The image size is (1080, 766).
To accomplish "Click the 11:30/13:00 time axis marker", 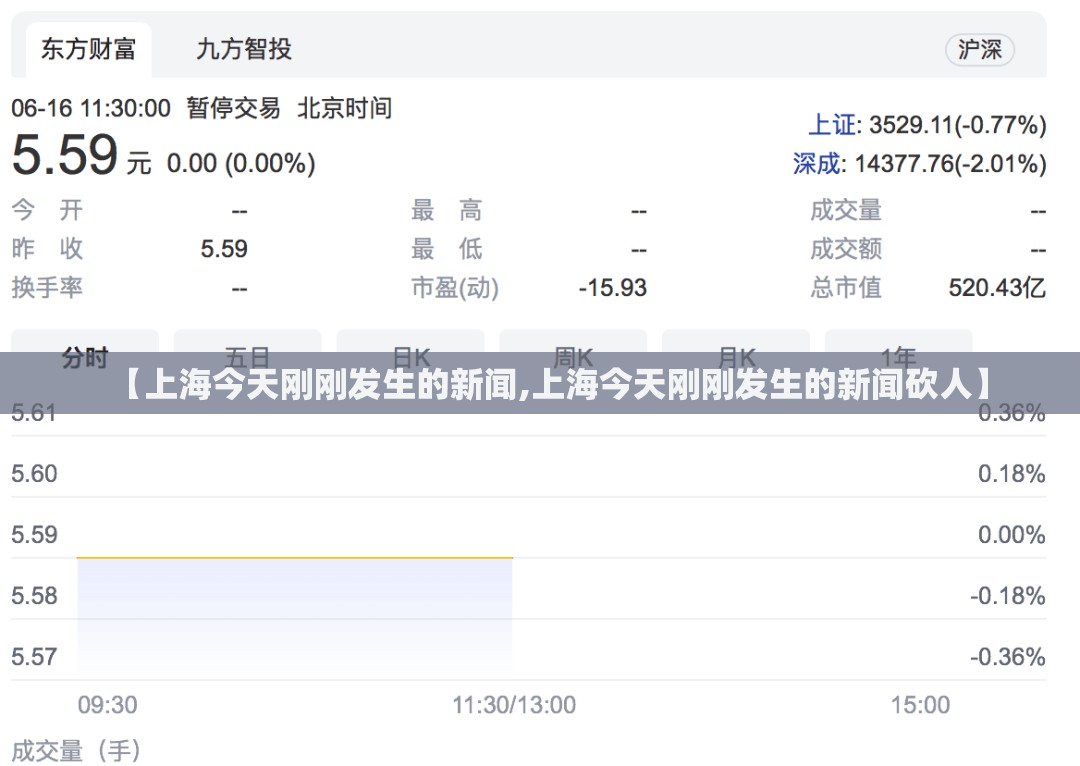I will [x=514, y=705].
